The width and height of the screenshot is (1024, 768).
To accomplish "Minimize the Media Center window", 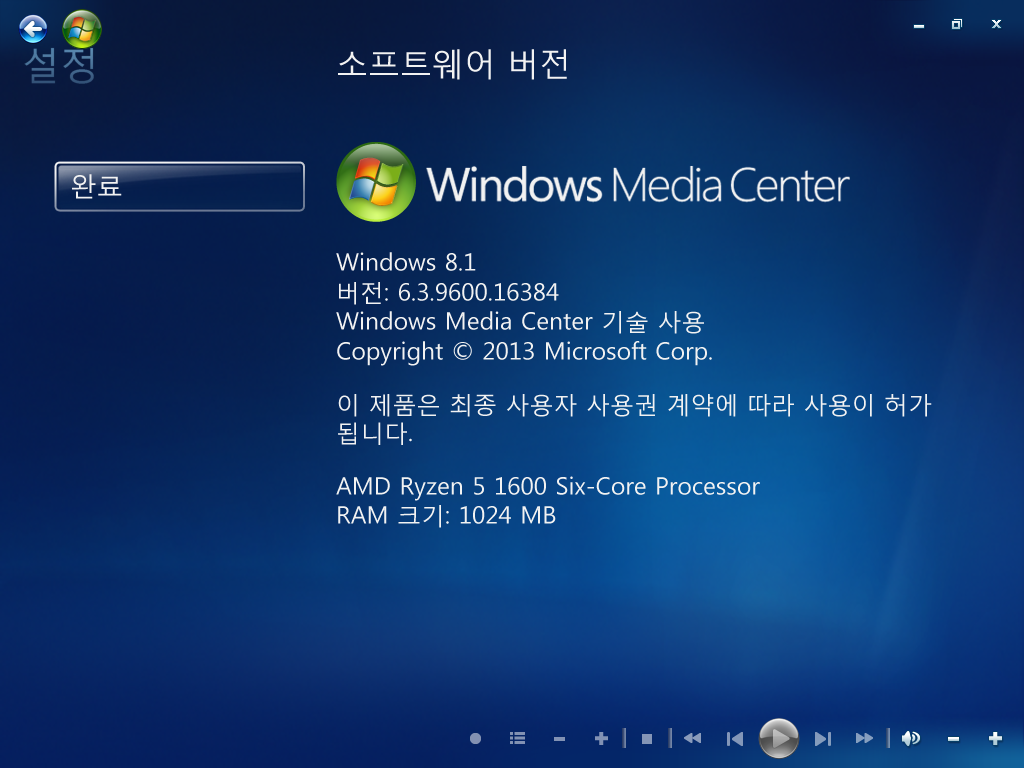I will point(919,25).
